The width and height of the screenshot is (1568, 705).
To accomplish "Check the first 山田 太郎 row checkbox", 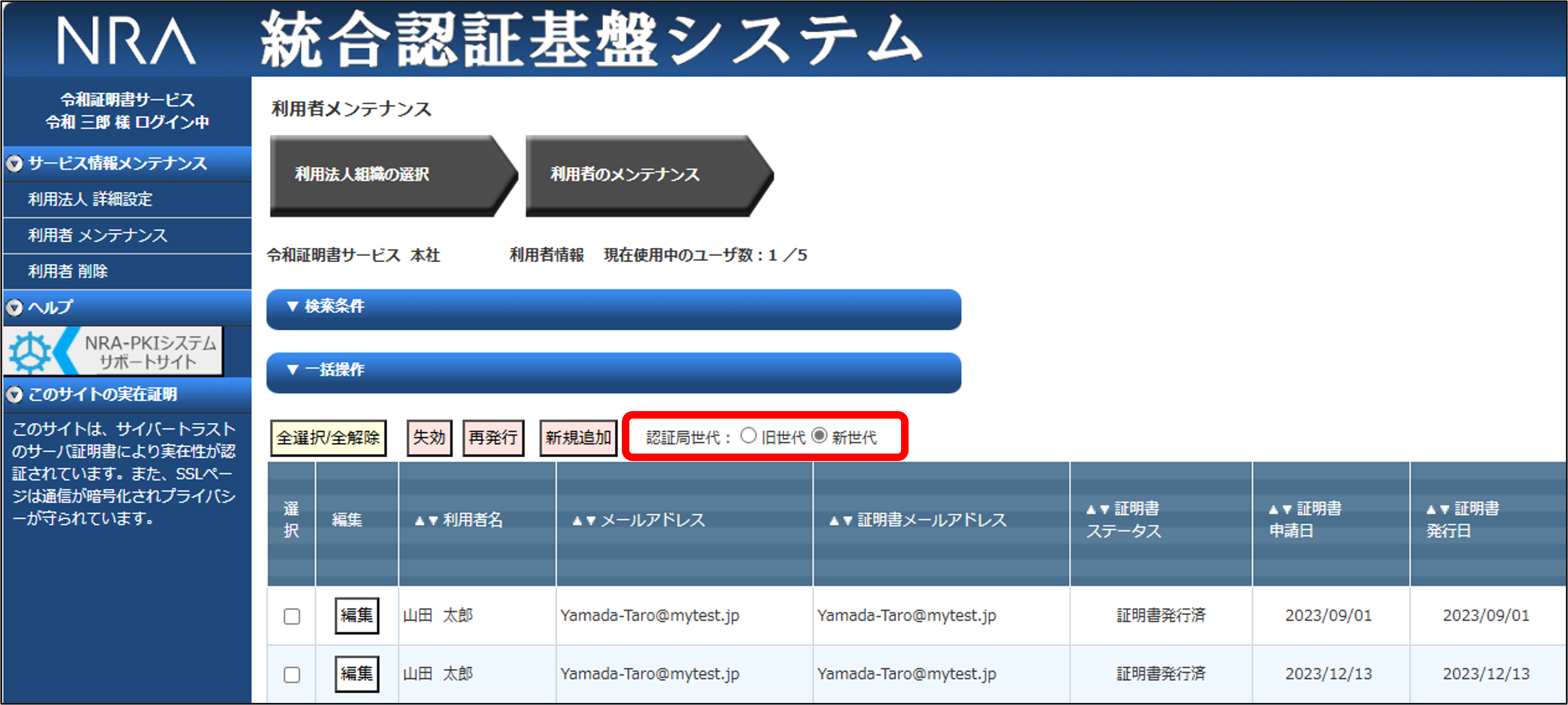I will click(x=292, y=616).
